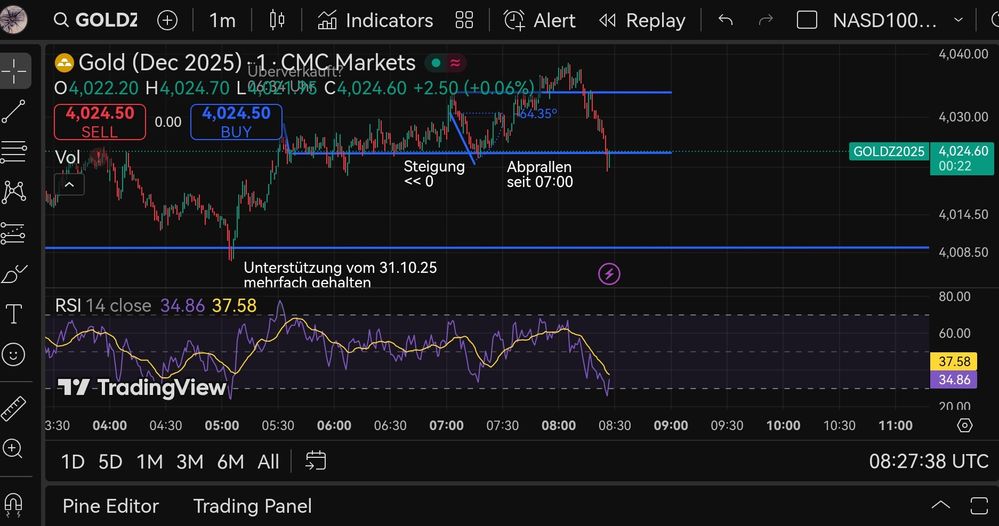Open the Indicators dialog
999x526 pixels.
375,20
